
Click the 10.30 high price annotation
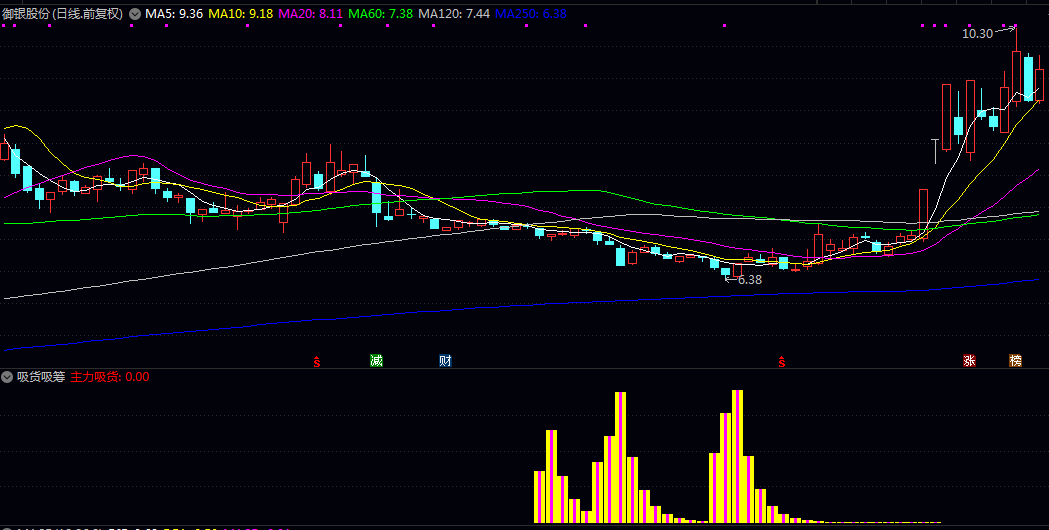(977, 33)
